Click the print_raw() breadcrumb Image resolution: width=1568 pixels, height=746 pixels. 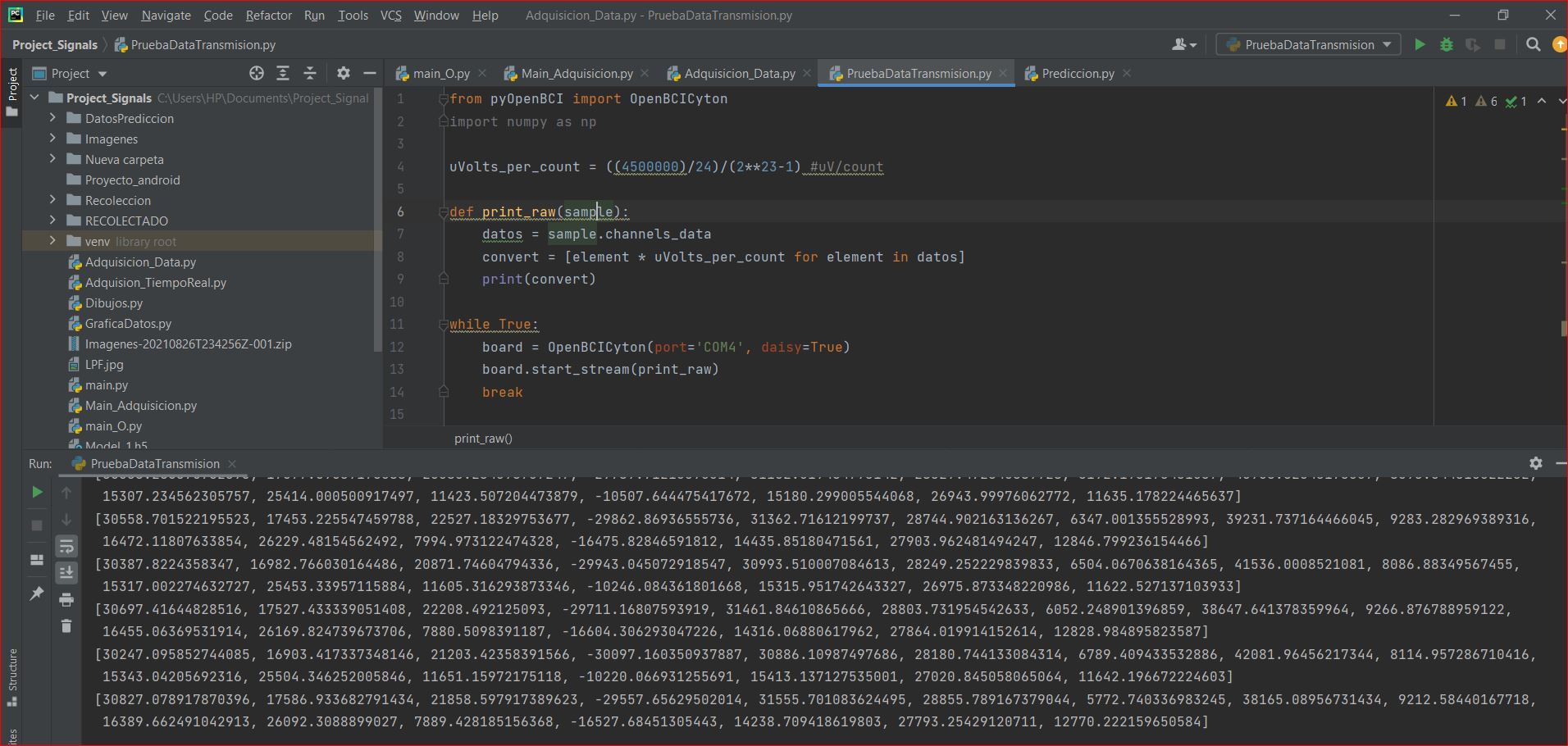pos(483,439)
